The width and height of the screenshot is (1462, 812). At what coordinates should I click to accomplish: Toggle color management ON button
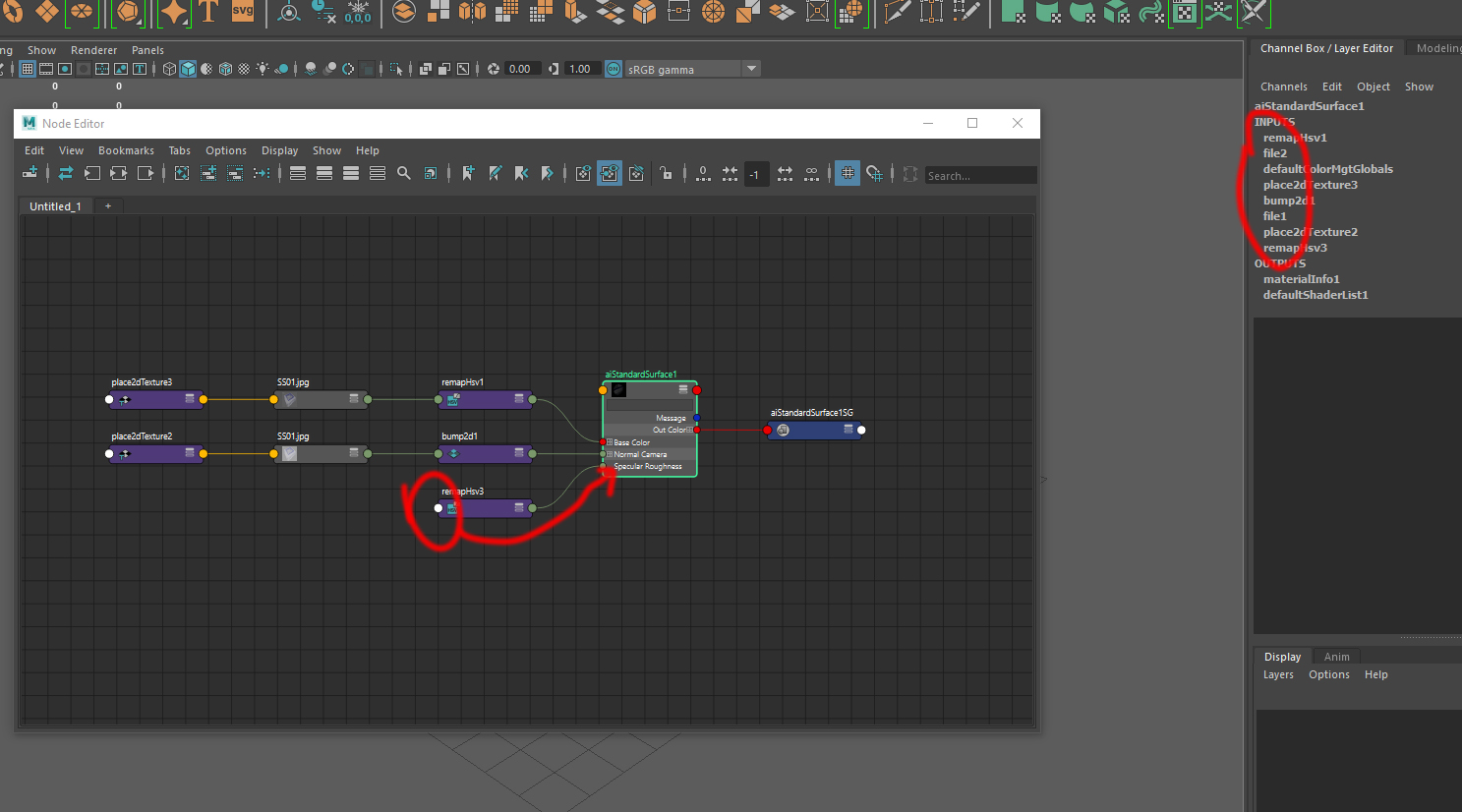coord(614,69)
